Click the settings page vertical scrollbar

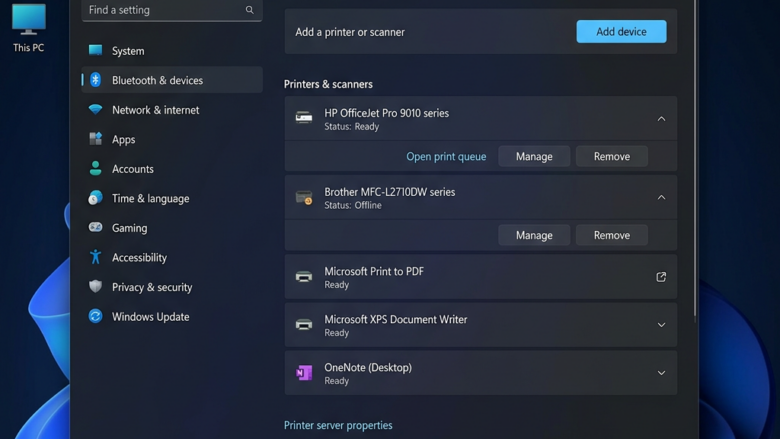tap(695, 159)
